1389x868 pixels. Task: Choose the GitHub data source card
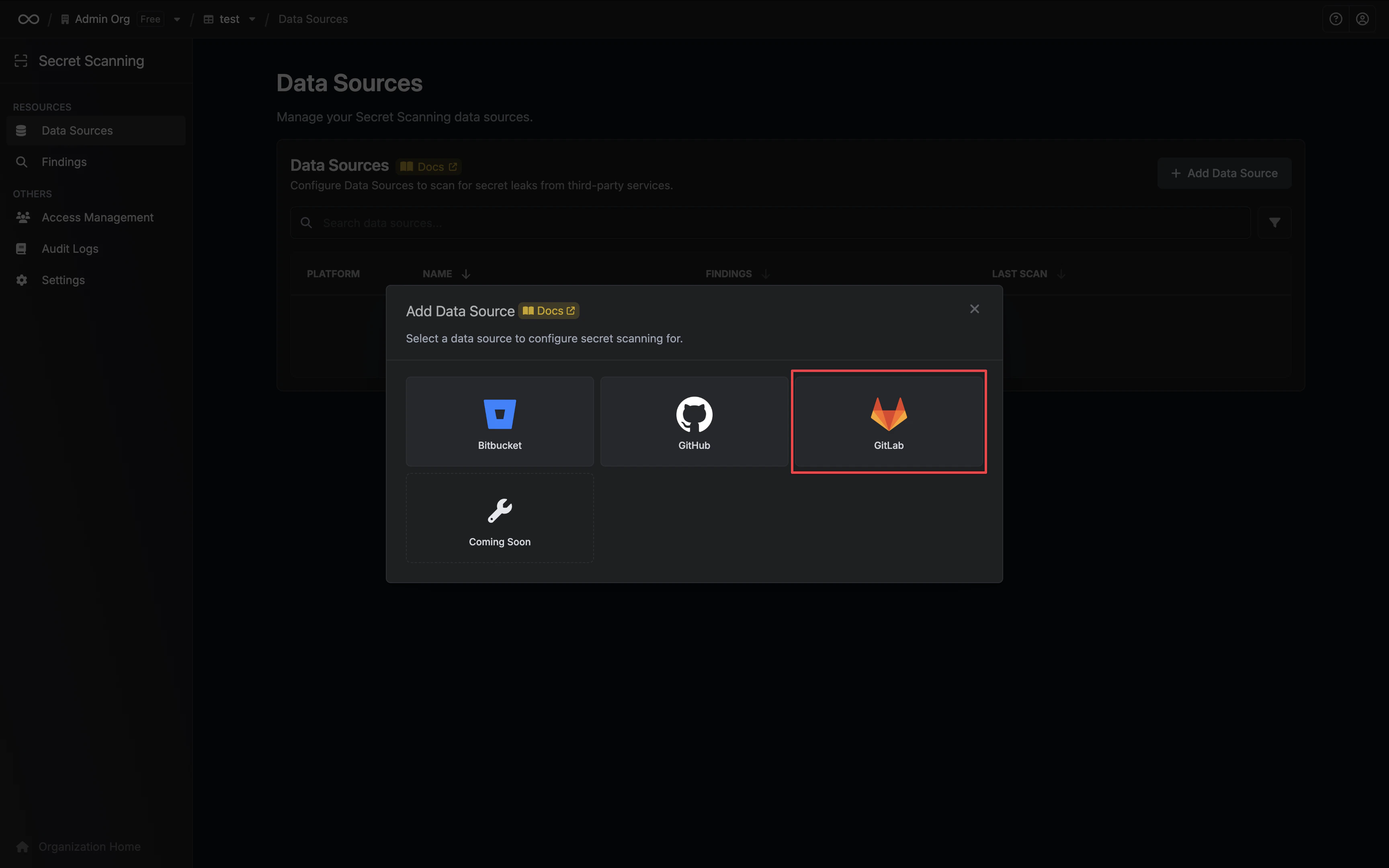(694, 422)
